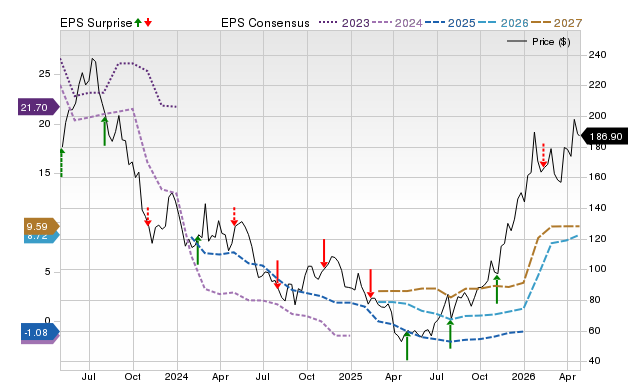Select the 2023 EPS consensus legend entry

click(344, 23)
